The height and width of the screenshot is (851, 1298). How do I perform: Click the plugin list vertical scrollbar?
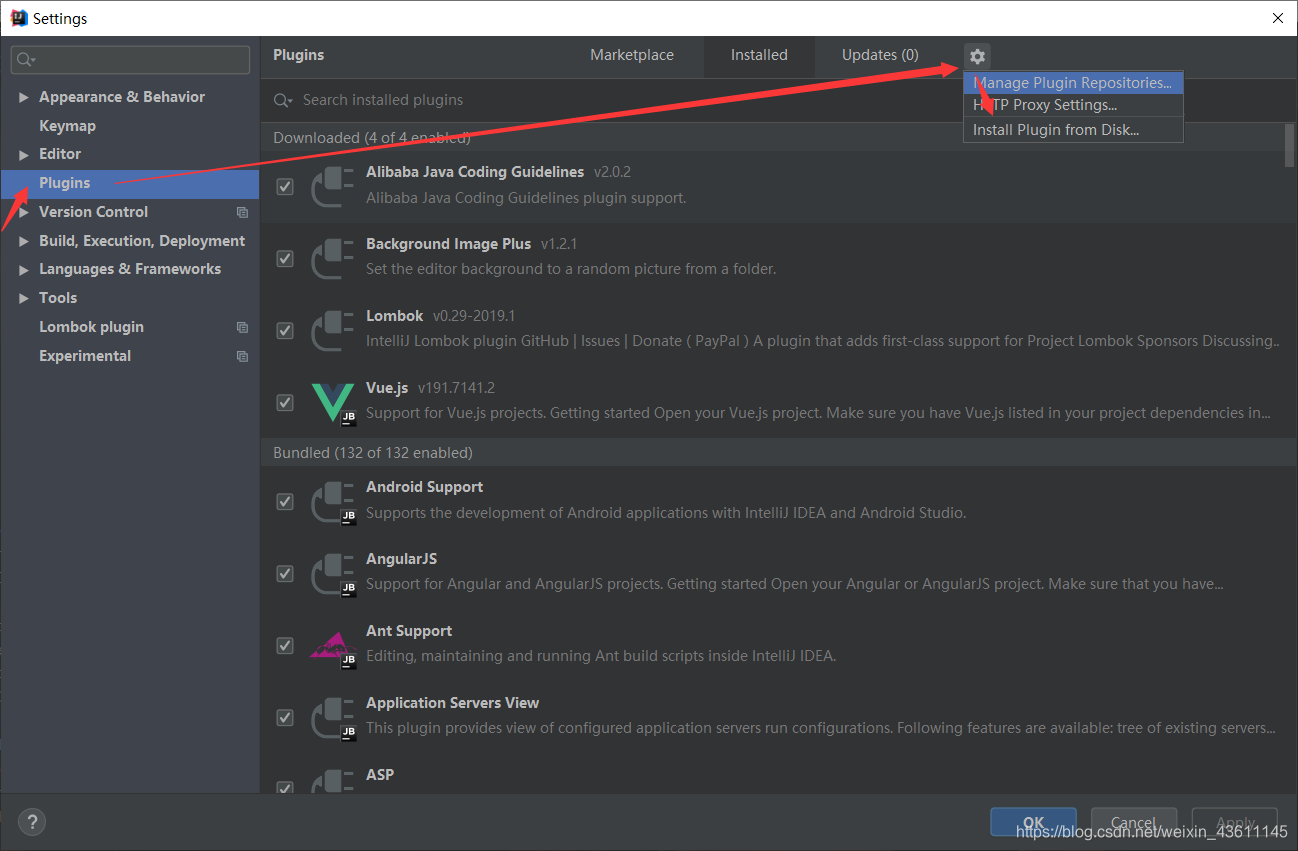[x=1290, y=145]
